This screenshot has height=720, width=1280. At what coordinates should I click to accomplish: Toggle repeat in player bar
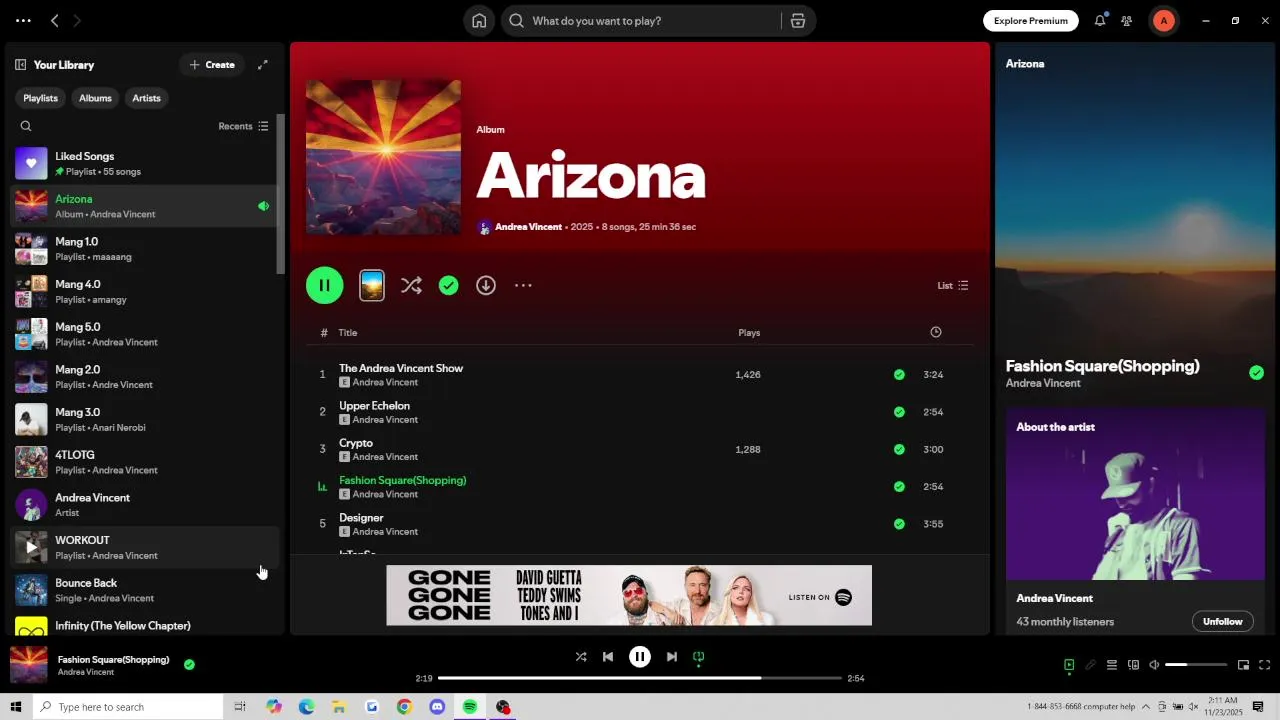[699, 657]
